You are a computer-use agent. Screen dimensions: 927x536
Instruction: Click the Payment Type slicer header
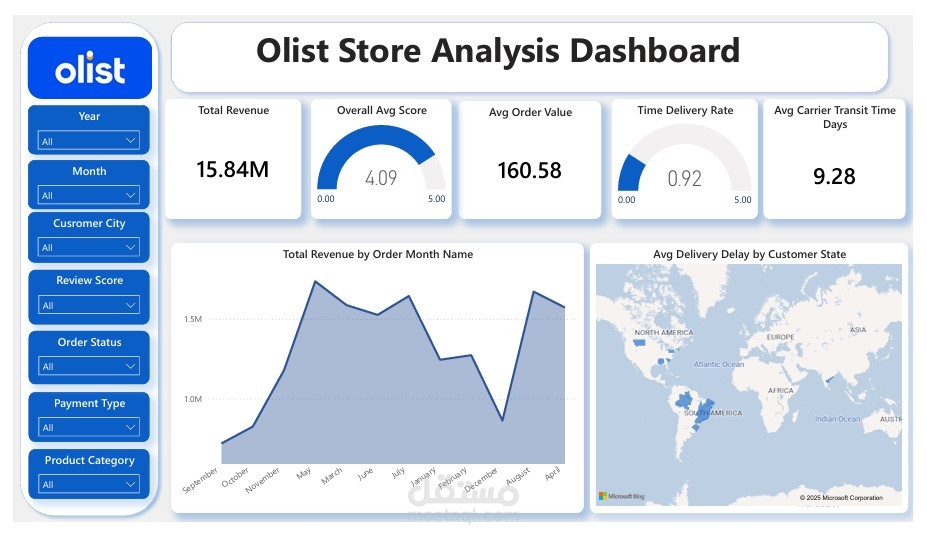pyautogui.click(x=89, y=403)
